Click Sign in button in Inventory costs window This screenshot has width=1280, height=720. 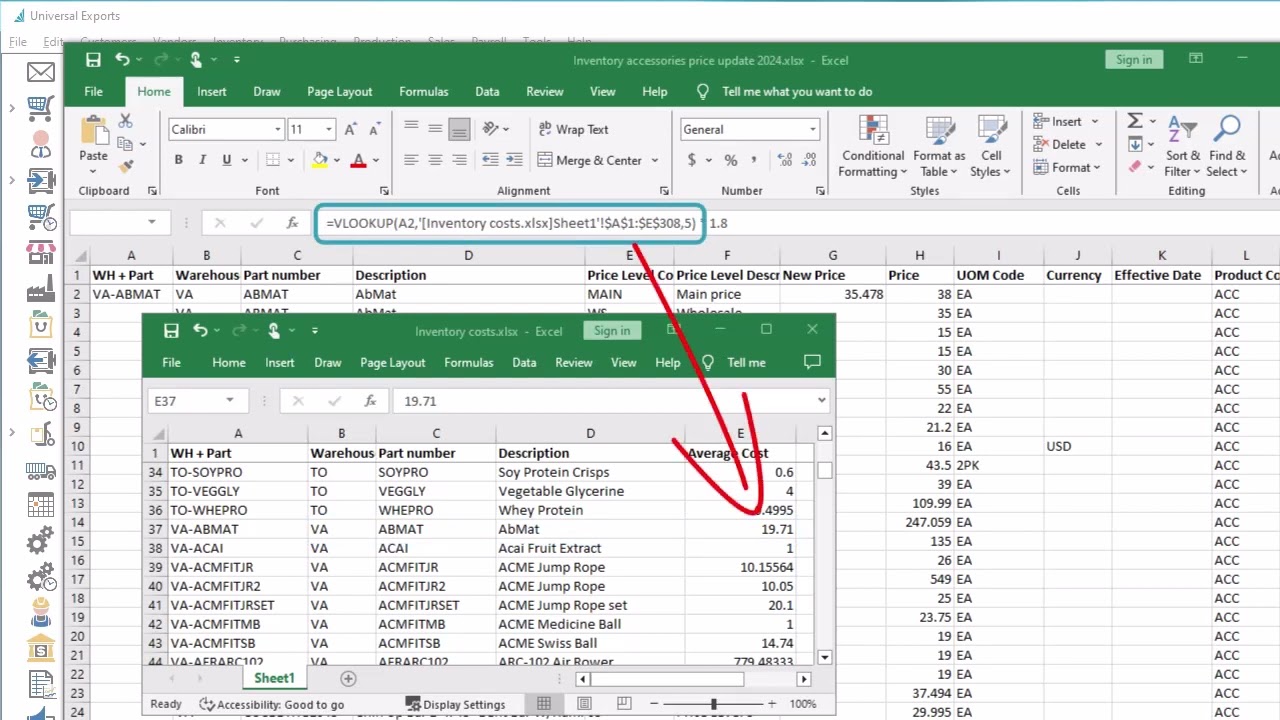tap(612, 331)
